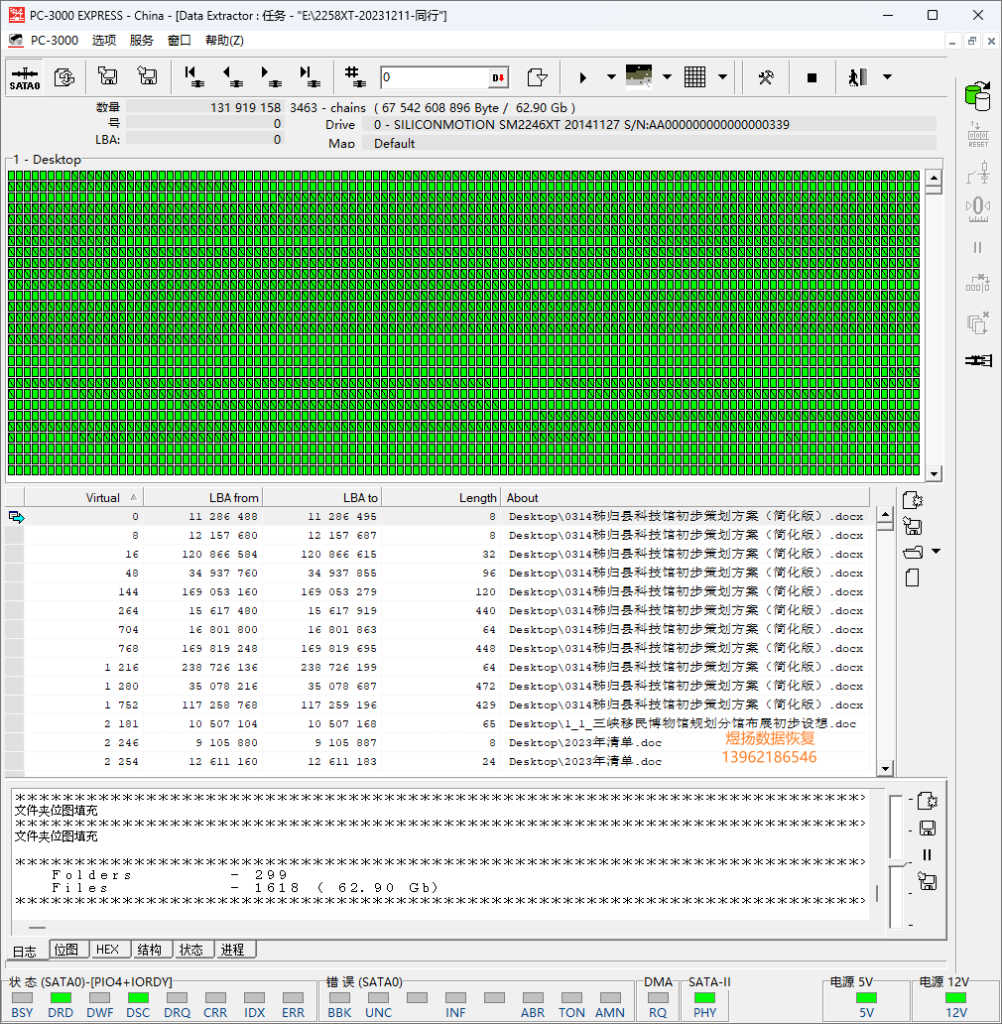Open the red-arrow dropdown in position field
The width and height of the screenshot is (1002, 1024).
coord(498,78)
